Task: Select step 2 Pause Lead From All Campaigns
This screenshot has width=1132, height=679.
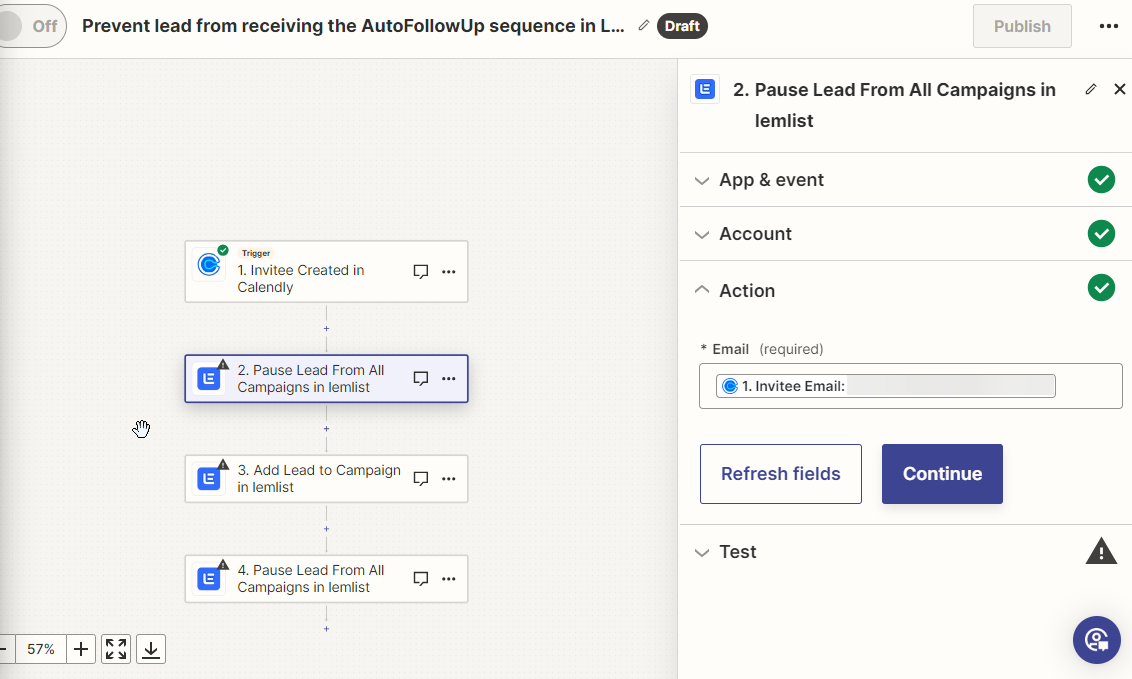Action: [x=326, y=379]
